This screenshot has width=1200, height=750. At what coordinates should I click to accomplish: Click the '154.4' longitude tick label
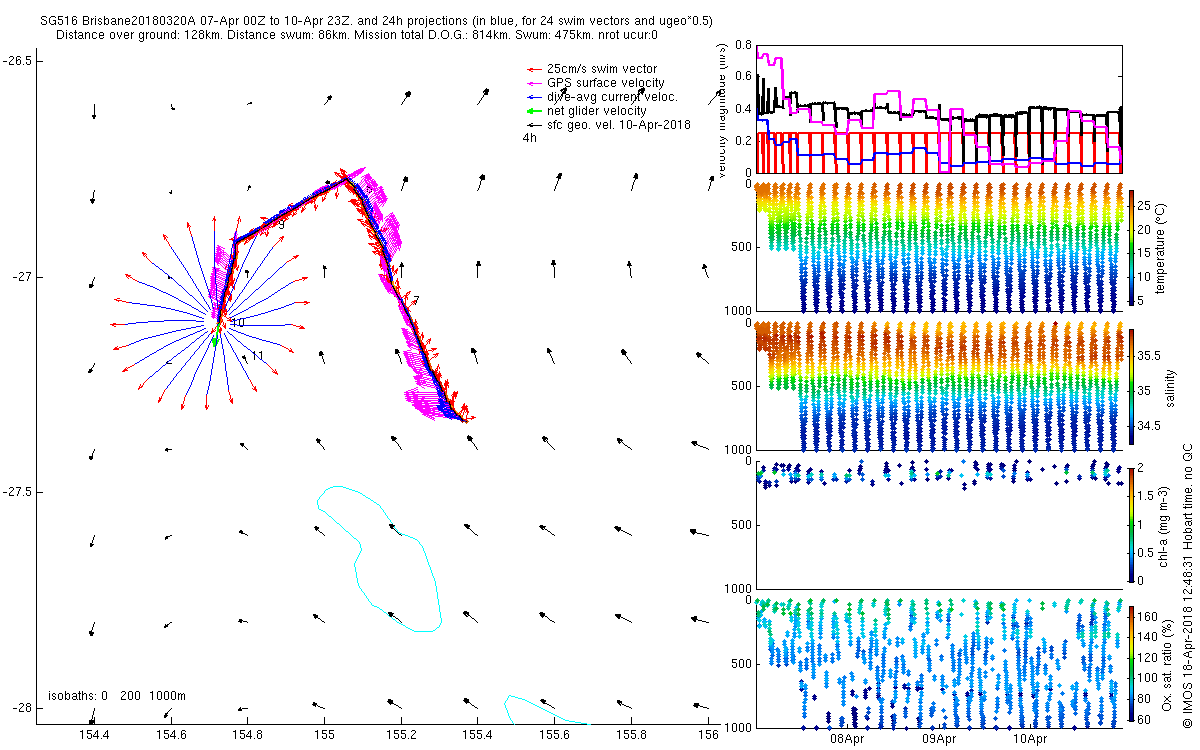click(x=93, y=734)
